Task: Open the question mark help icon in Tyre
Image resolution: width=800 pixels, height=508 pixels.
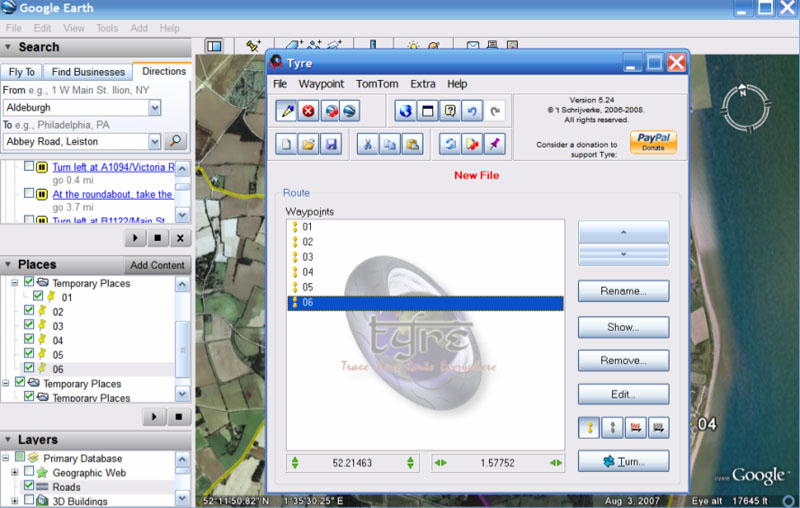Action: click(x=450, y=111)
